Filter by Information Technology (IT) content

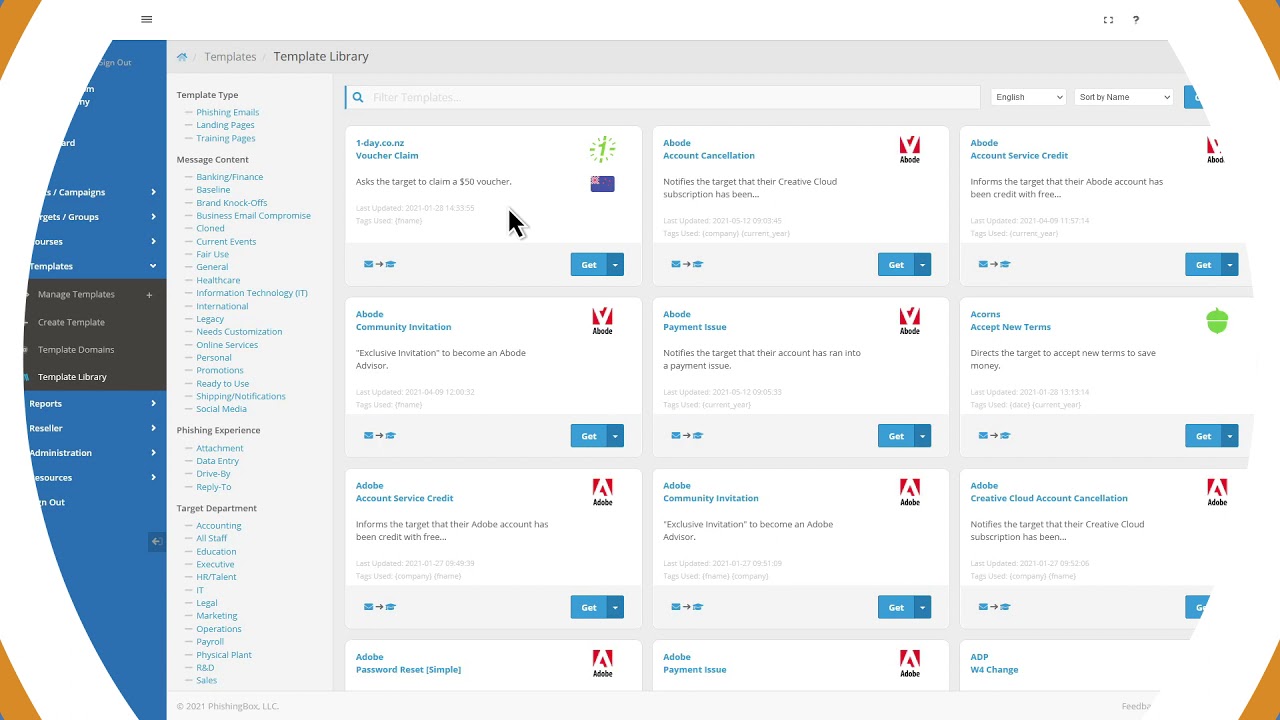251,293
